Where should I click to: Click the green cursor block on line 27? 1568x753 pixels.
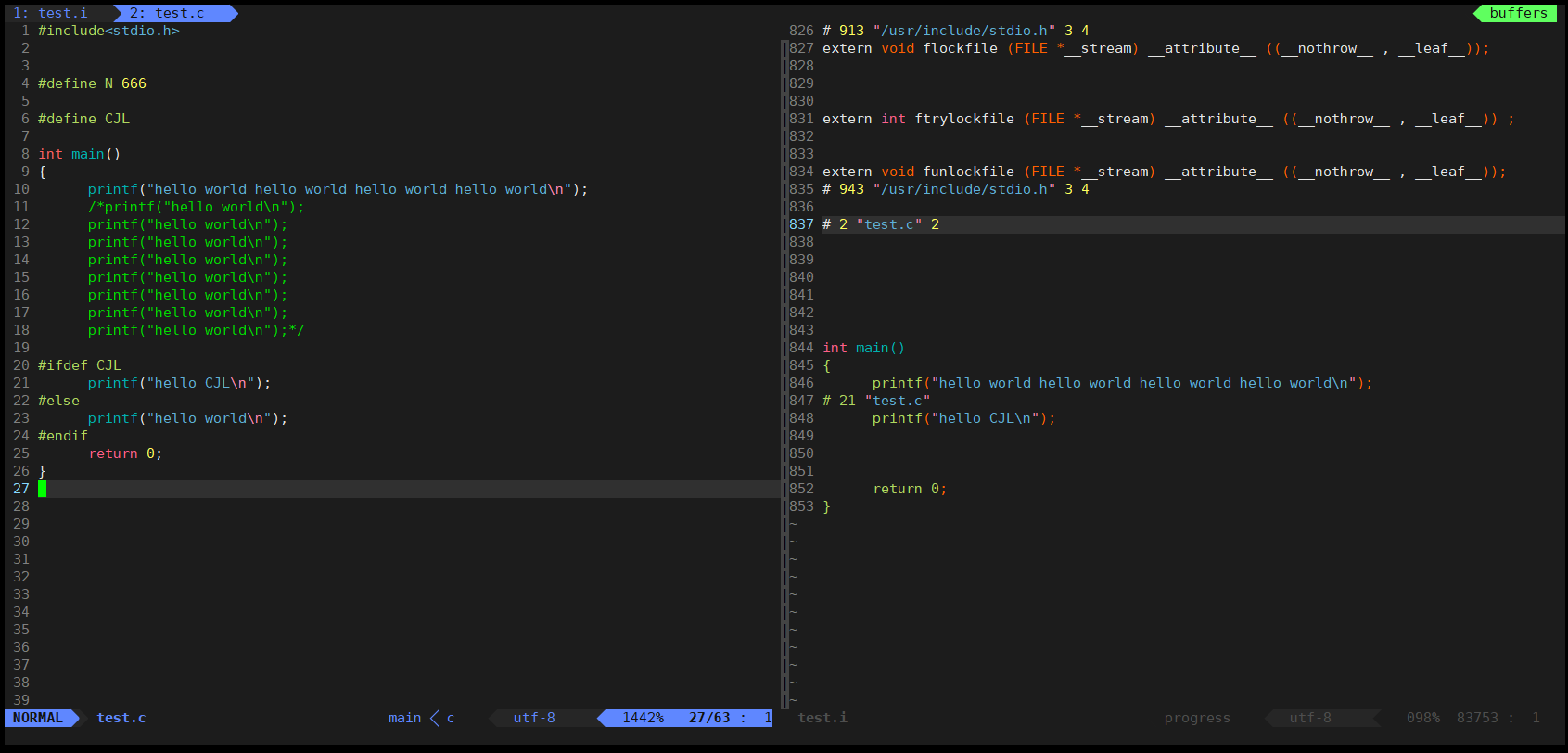click(x=42, y=489)
